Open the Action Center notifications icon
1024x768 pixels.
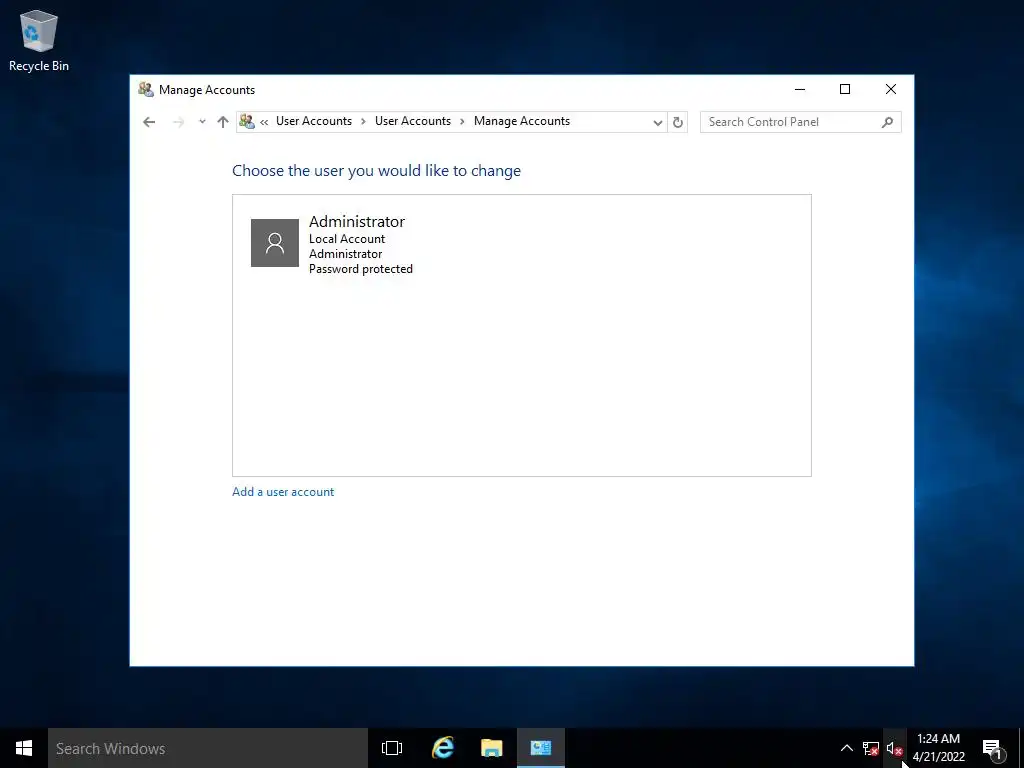tap(993, 748)
